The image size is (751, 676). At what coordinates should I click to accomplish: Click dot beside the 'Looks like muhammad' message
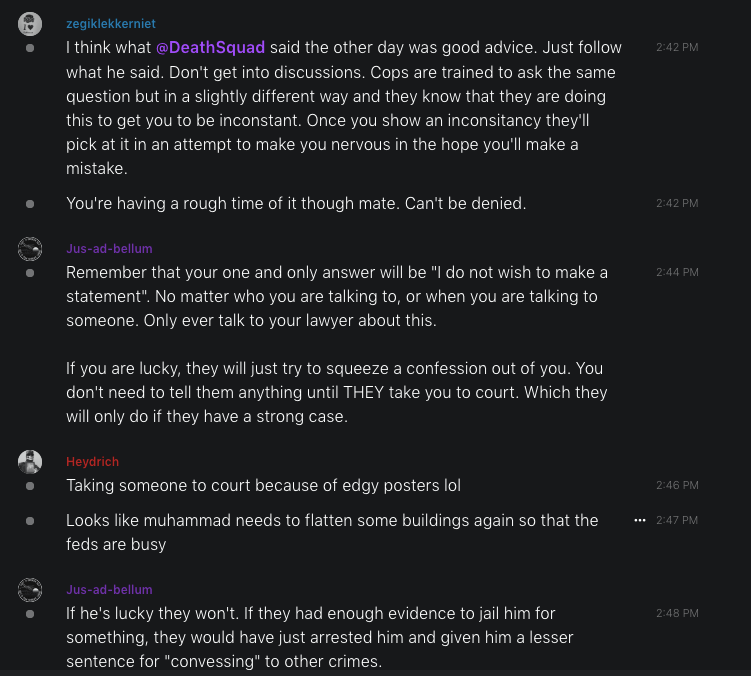point(30,521)
